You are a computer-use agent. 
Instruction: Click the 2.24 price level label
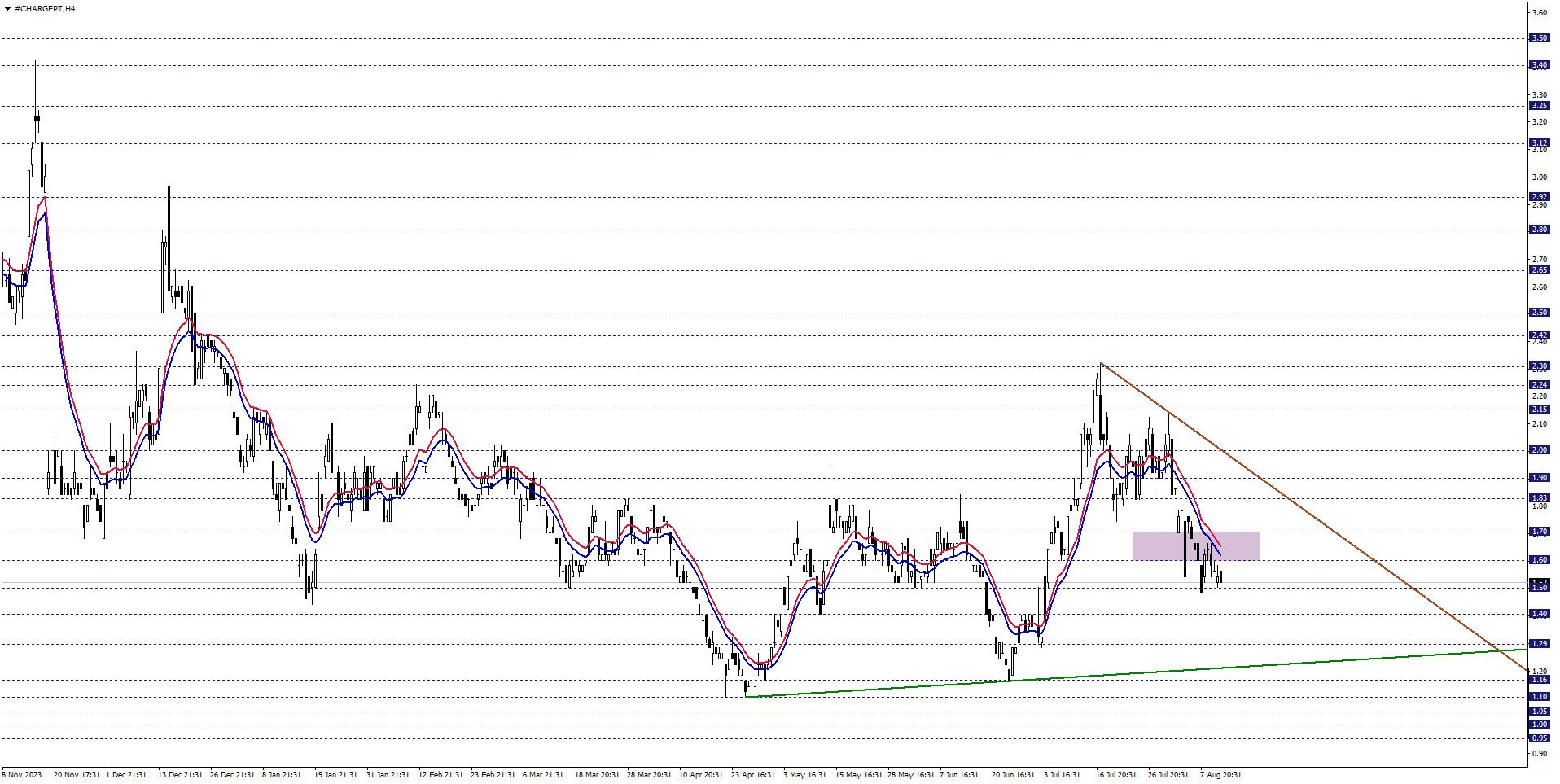(1540, 385)
